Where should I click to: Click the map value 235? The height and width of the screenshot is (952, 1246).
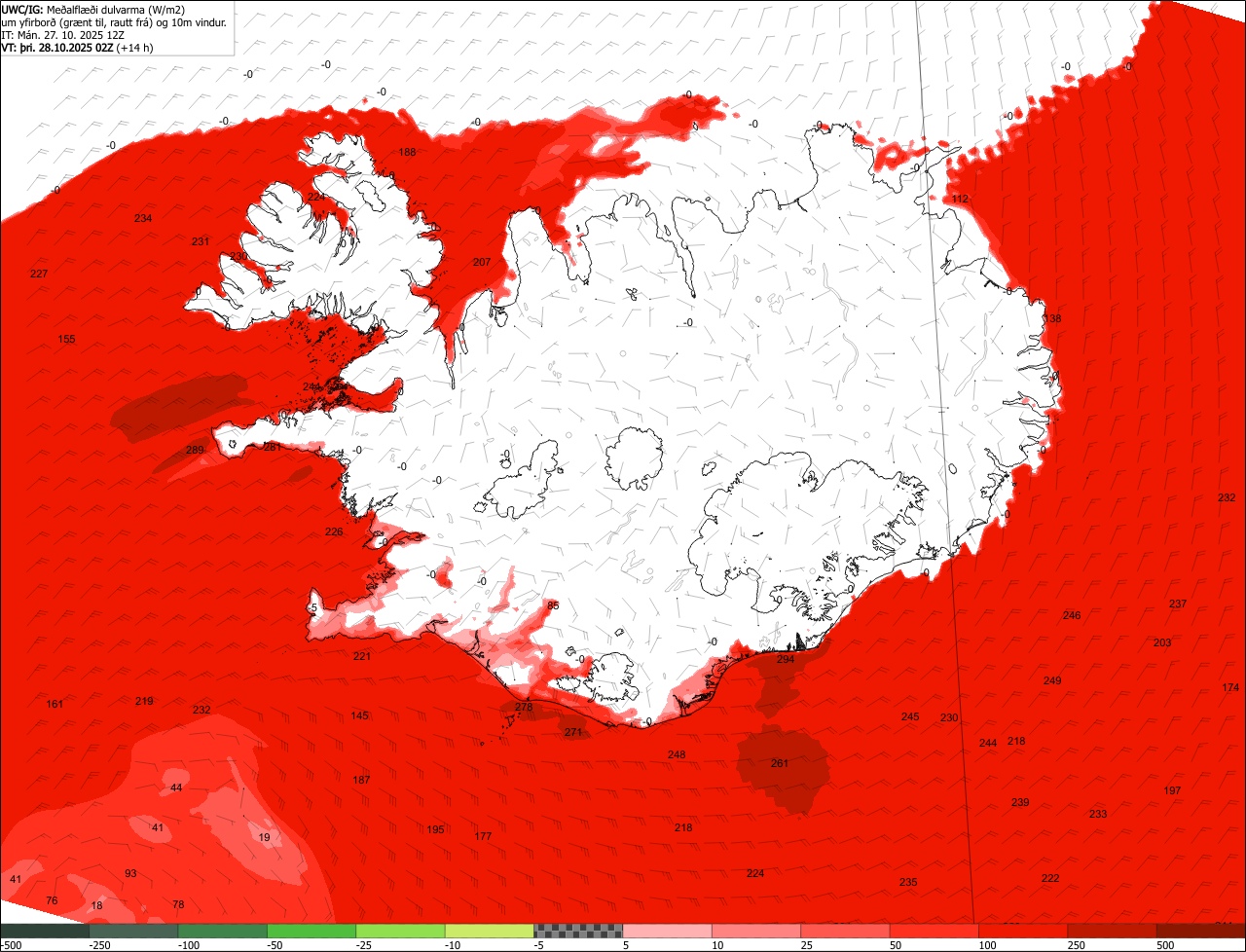coord(908,882)
